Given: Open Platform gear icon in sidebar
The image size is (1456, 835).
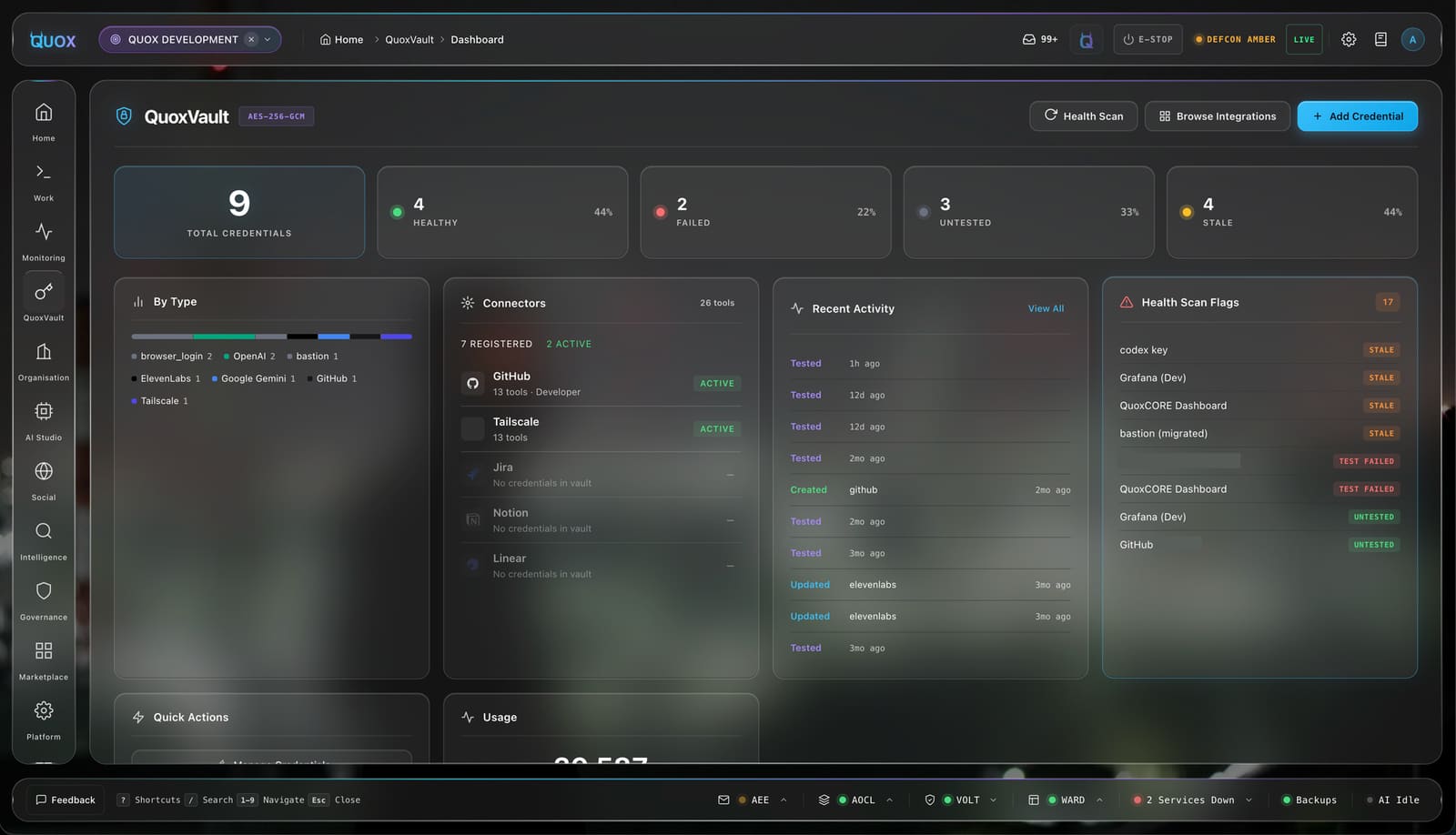Looking at the screenshot, I should click(44, 710).
